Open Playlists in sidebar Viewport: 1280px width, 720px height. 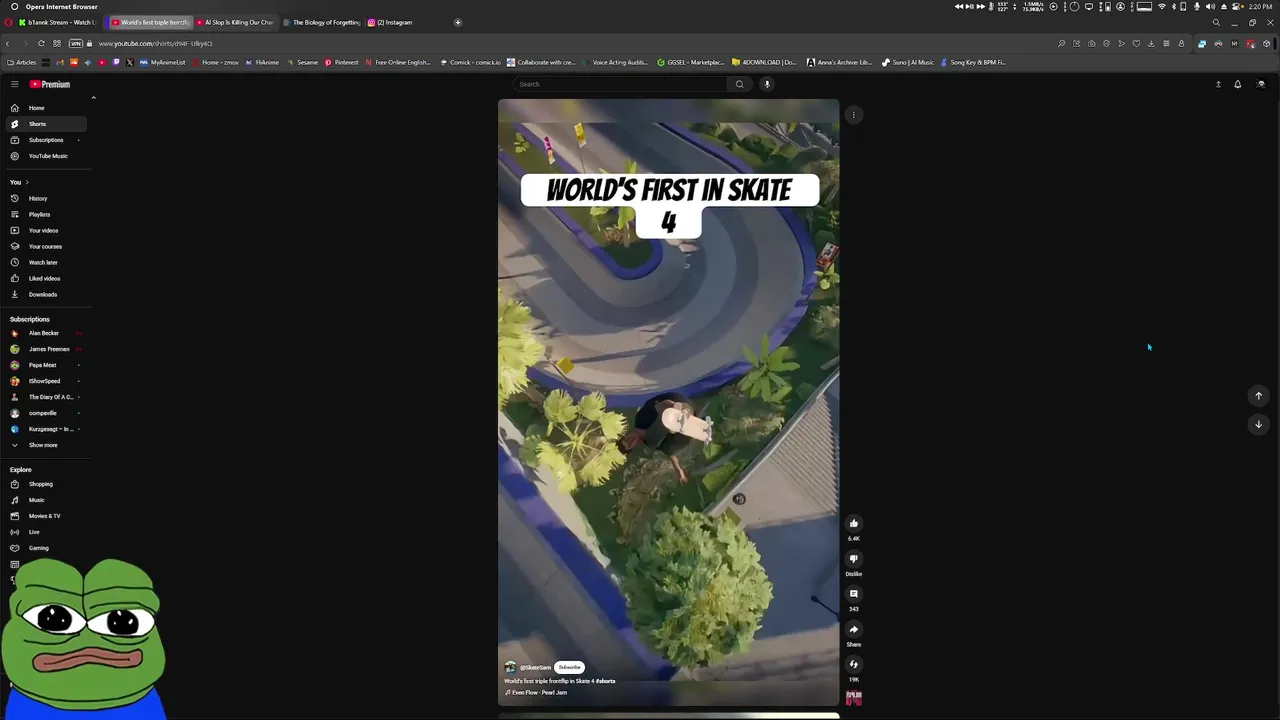(45, 214)
